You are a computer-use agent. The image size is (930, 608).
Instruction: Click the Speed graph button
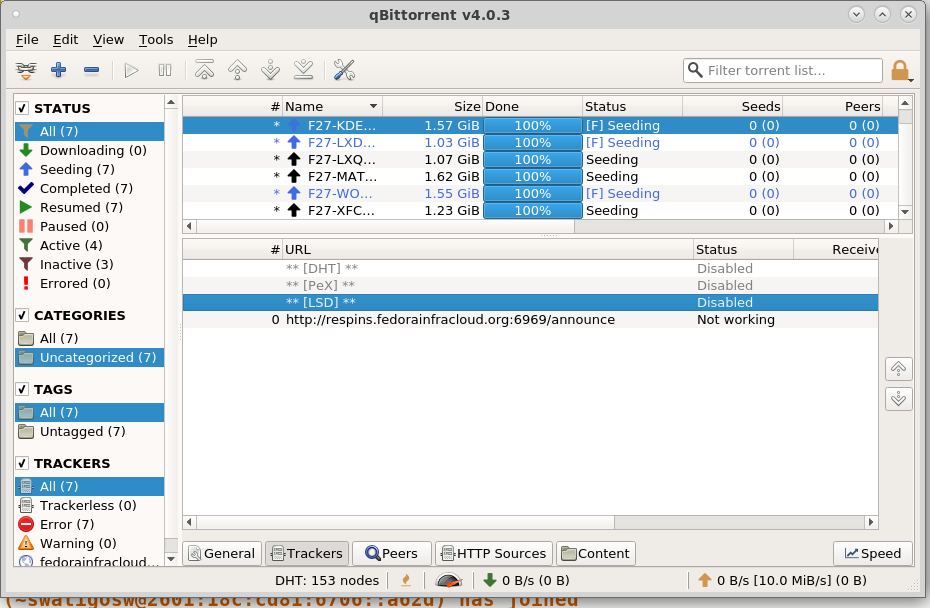tap(872, 553)
